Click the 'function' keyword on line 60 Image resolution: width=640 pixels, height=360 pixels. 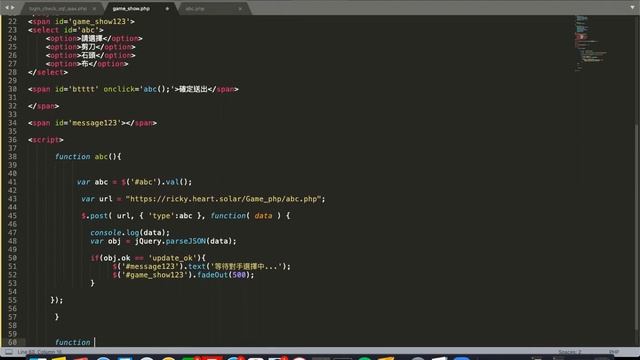(x=72, y=342)
